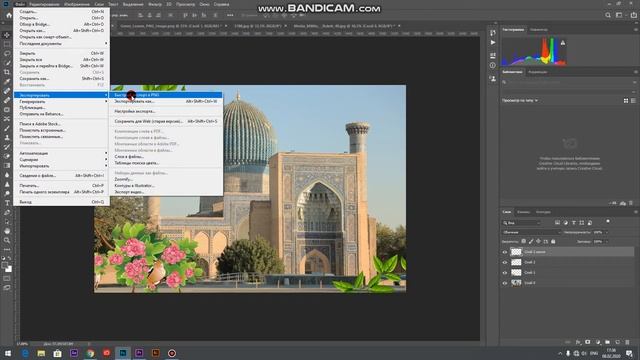Delete layer with the trash icon
The image size is (640, 360).
(x=627, y=342)
